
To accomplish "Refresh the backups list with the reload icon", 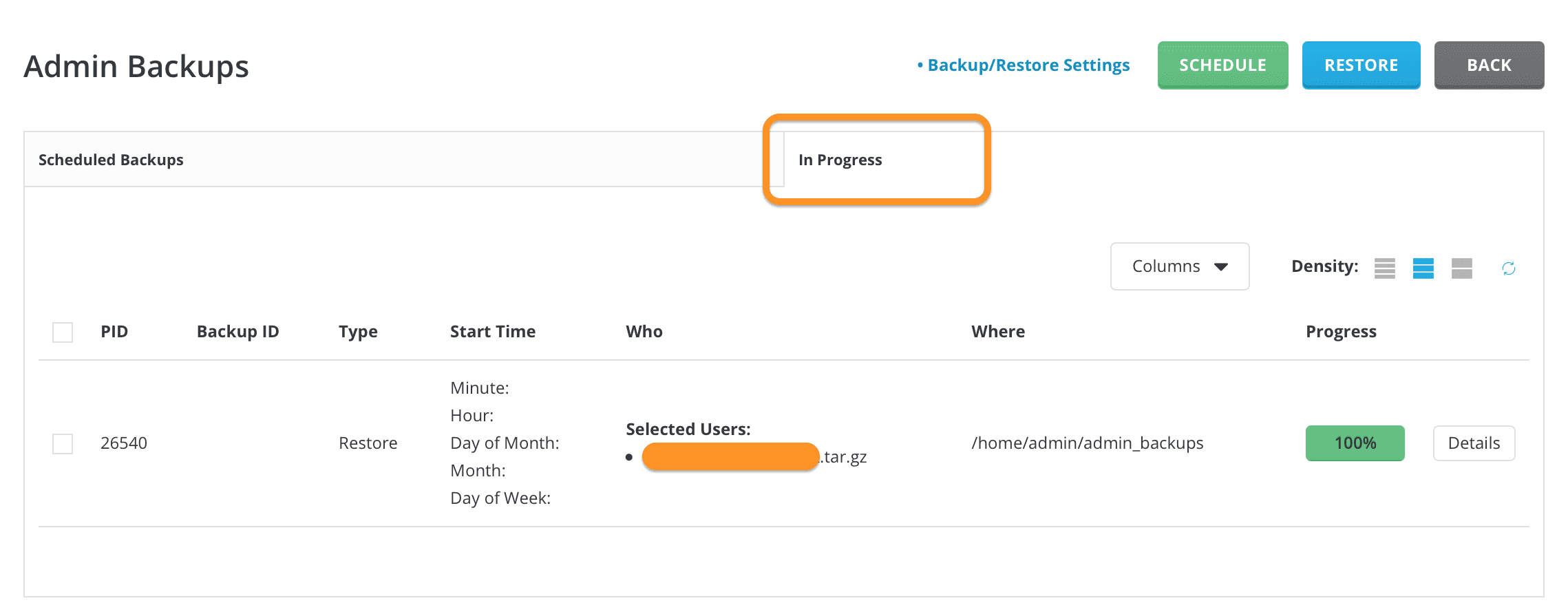I will 1508,268.
